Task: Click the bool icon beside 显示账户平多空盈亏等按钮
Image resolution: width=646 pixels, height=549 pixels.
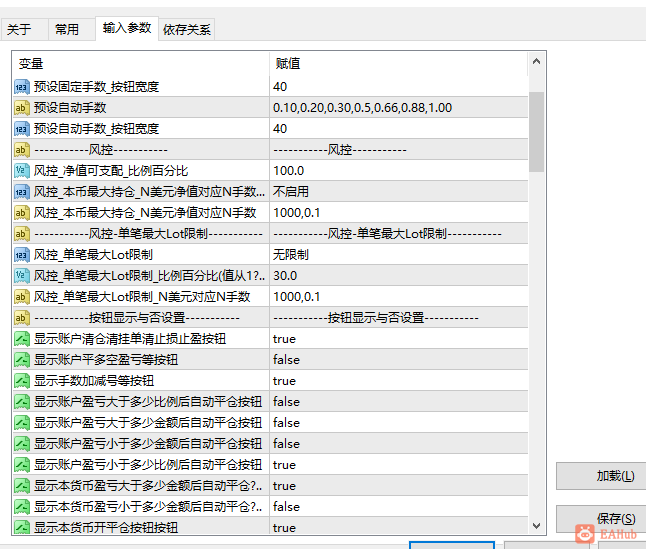Action: click(x=21, y=360)
